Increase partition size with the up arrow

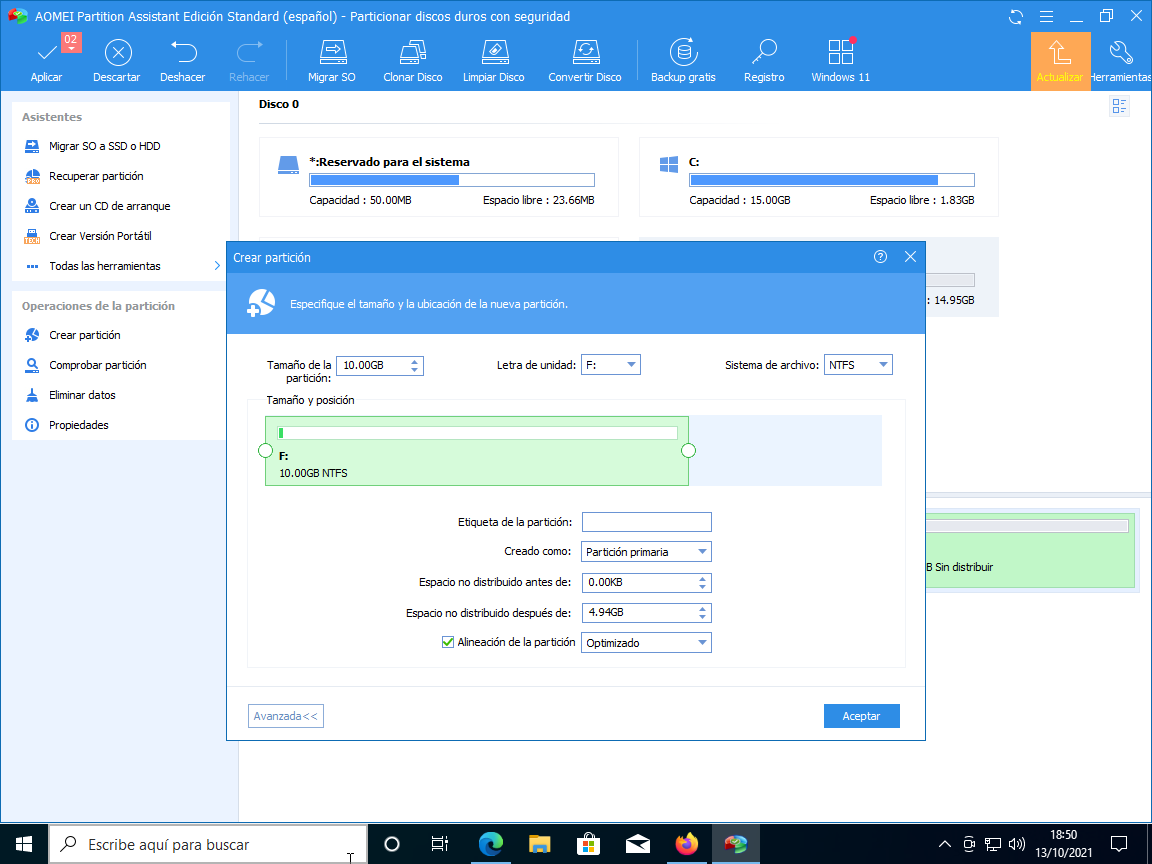(415, 361)
